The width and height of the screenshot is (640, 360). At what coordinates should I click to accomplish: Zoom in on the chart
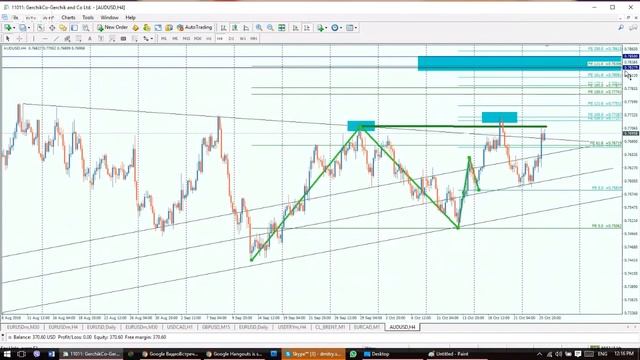point(259,28)
